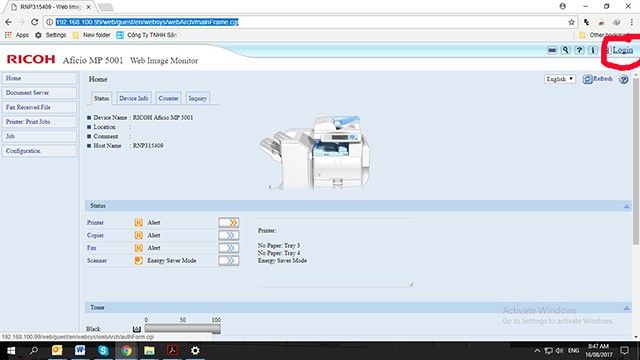Click the 'No Paper: Tray 3' message

tap(279, 245)
